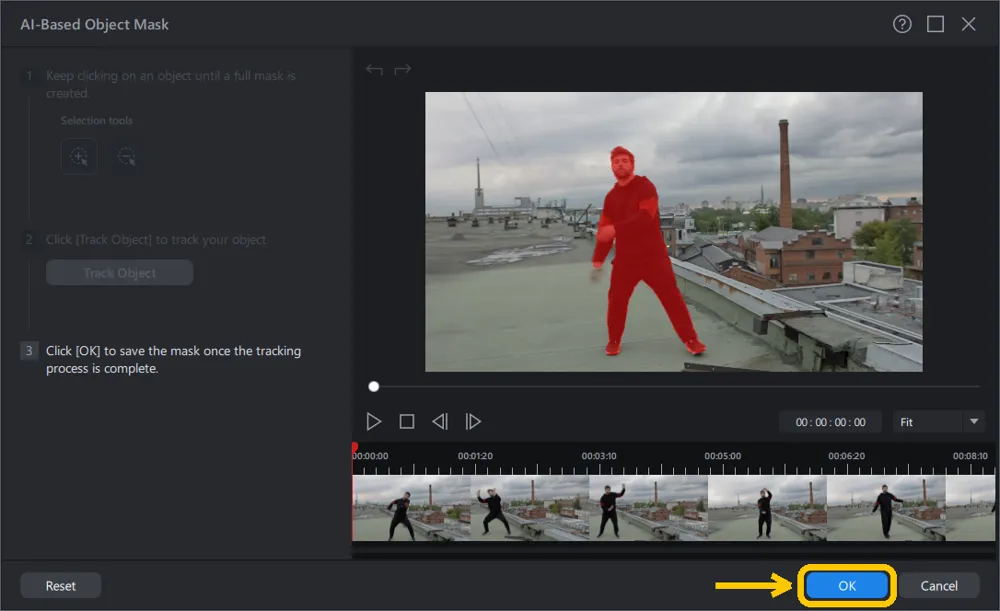Select the thumbnail frame below 00:01:20

[530, 508]
